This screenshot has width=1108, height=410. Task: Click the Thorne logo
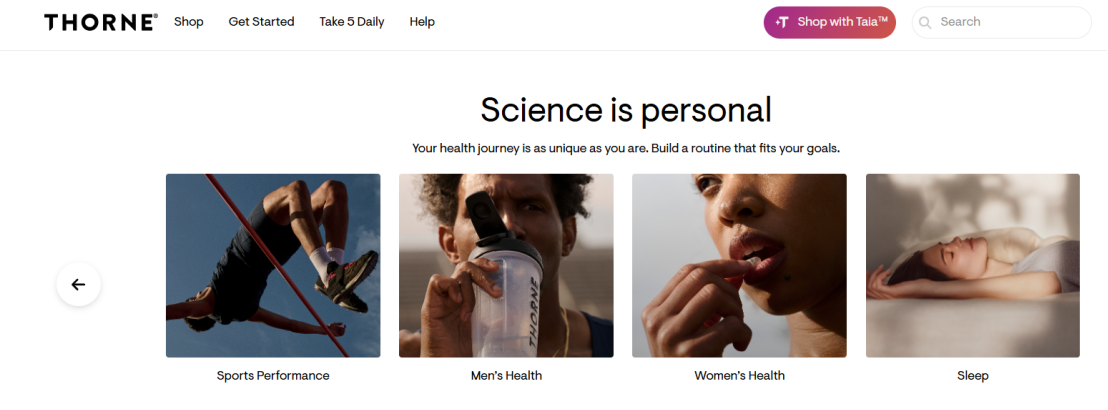click(x=101, y=22)
